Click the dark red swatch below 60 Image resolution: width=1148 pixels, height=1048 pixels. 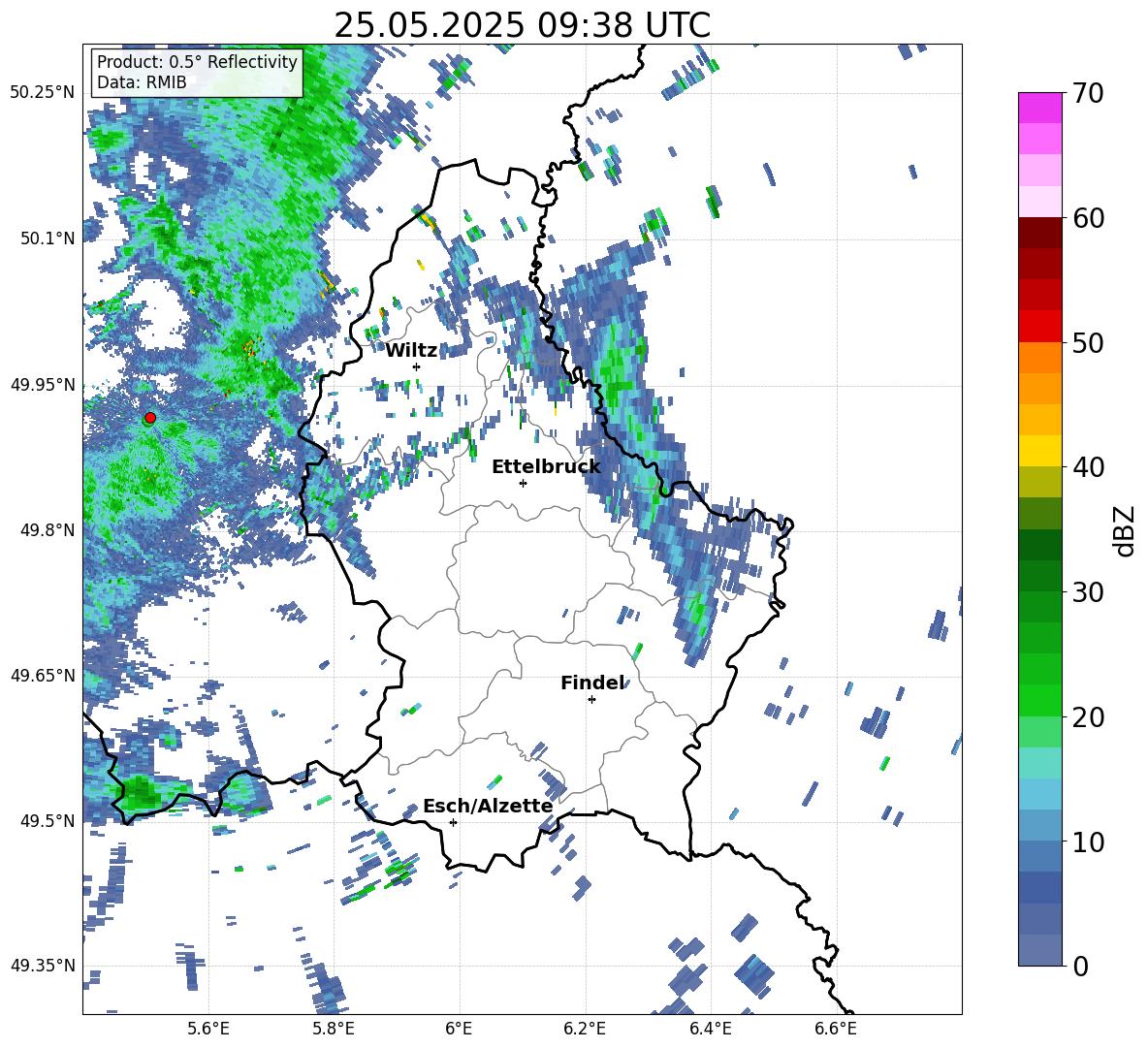pos(1039,233)
